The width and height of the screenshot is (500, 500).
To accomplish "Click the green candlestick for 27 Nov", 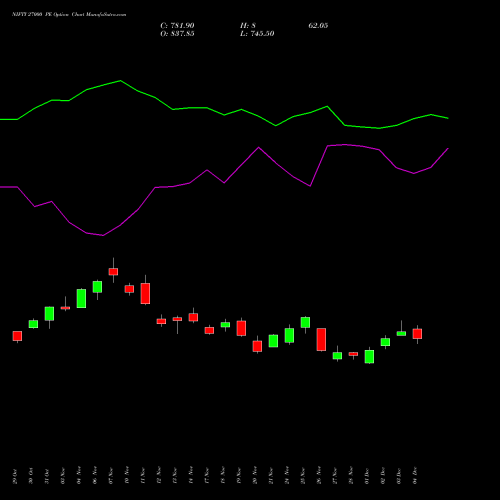I will 337,356.
